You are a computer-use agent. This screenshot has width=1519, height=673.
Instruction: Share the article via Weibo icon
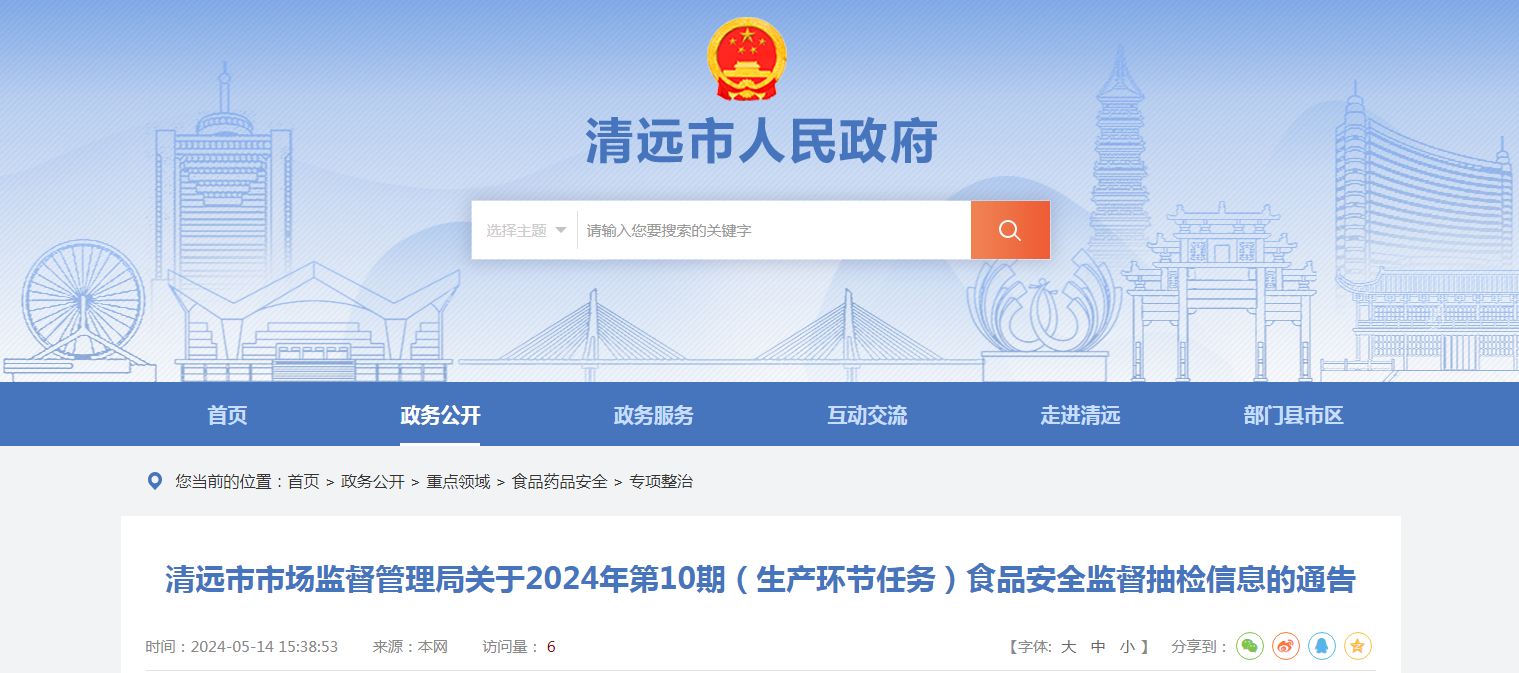(1286, 646)
